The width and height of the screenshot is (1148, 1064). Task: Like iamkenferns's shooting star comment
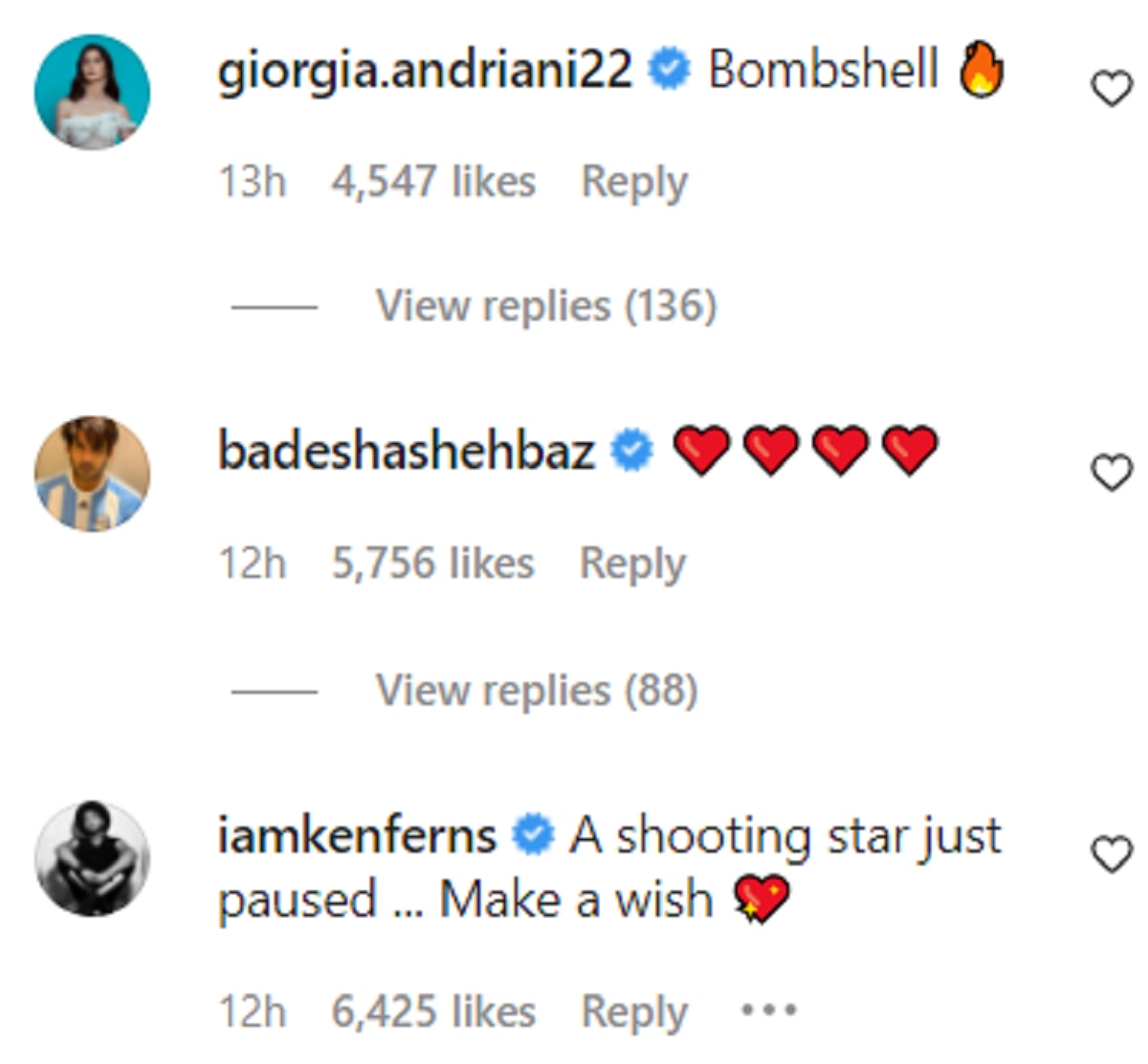click(x=1111, y=854)
